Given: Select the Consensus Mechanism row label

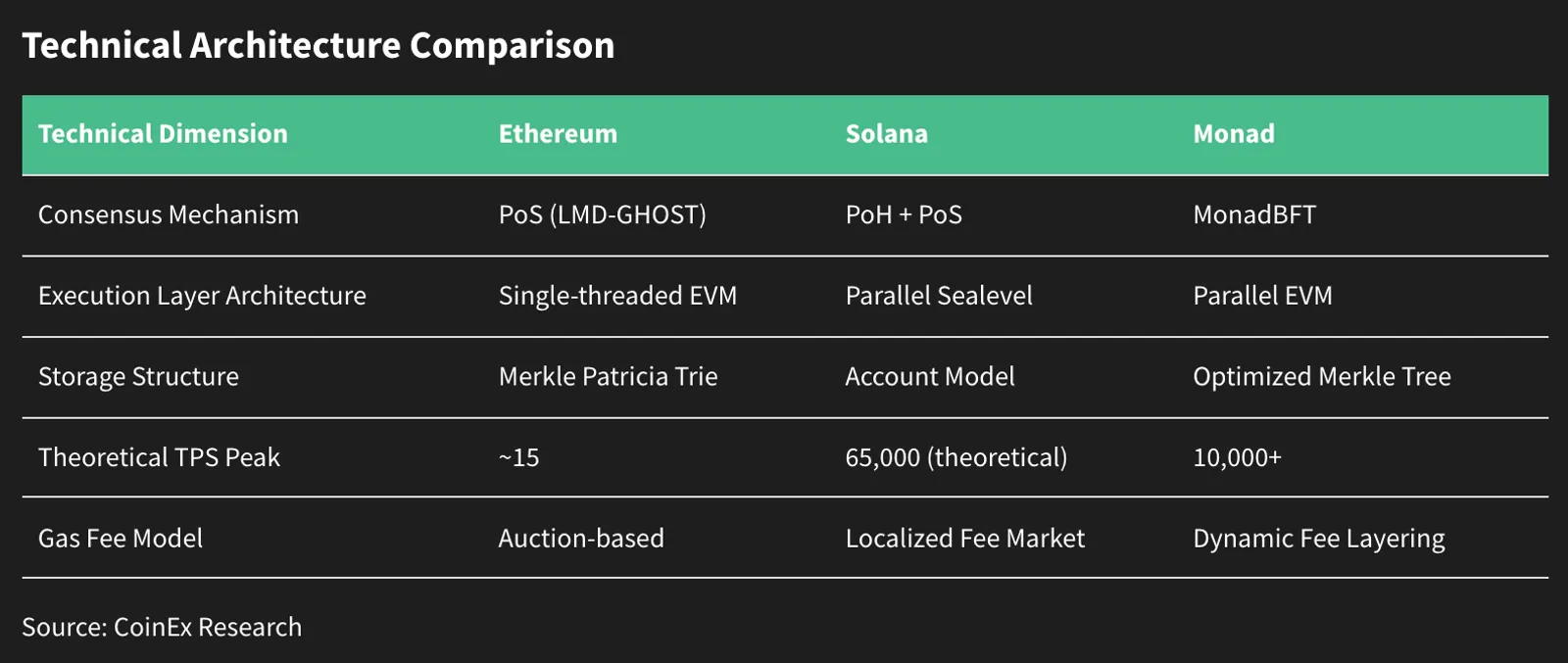Looking at the screenshot, I should 169,214.
